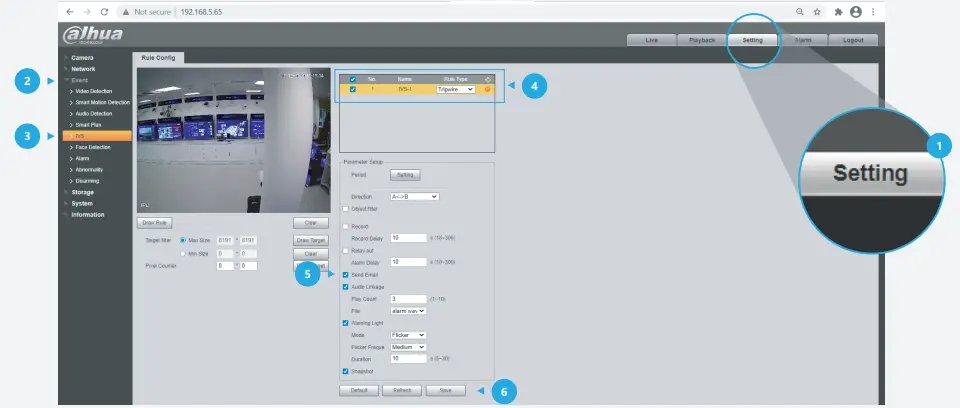Open Abnormality in sidebar
This screenshot has width=960, height=408.
pos(89,170)
